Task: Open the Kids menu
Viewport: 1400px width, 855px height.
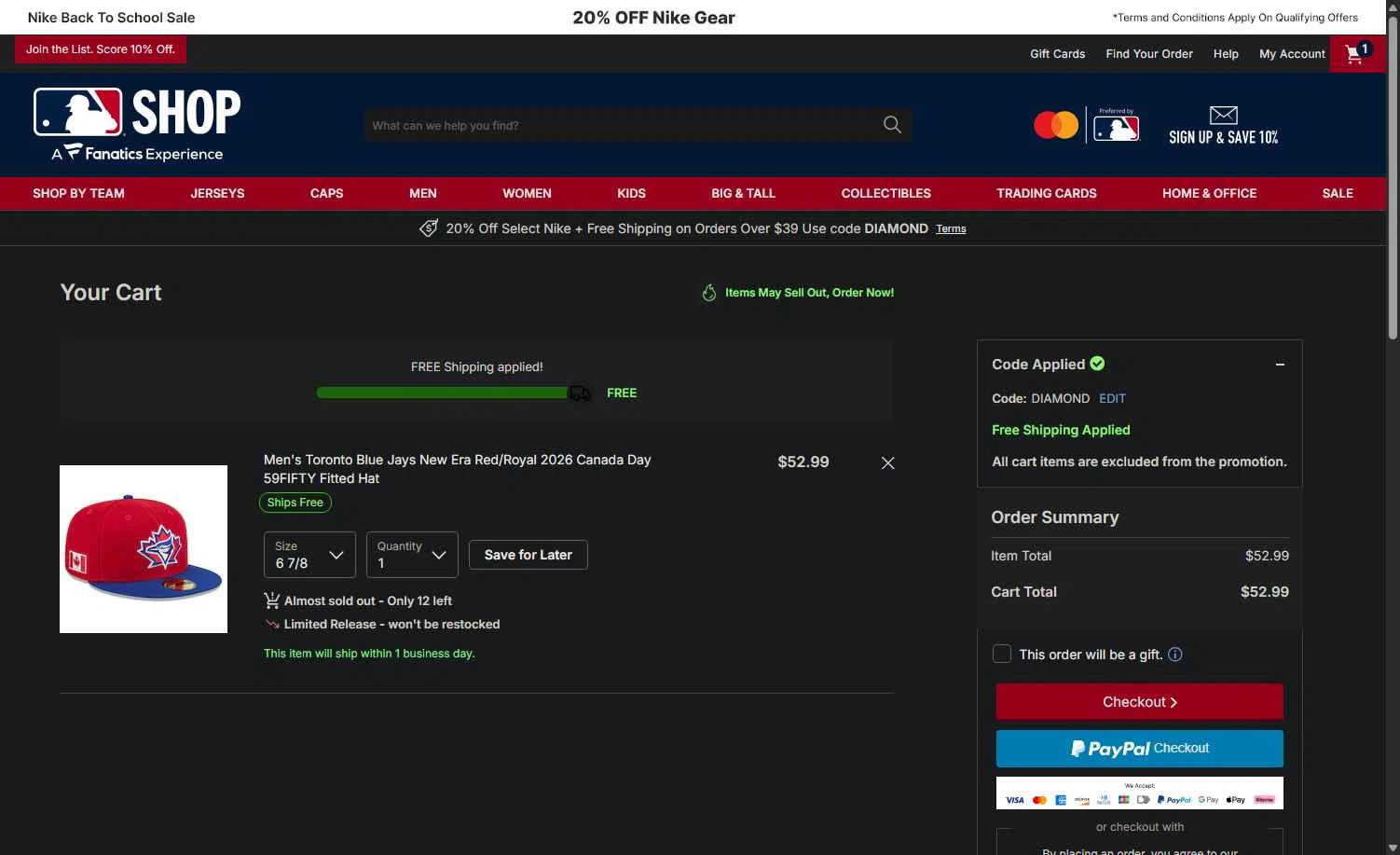Action: pyautogui.click(x=631, y=193)
